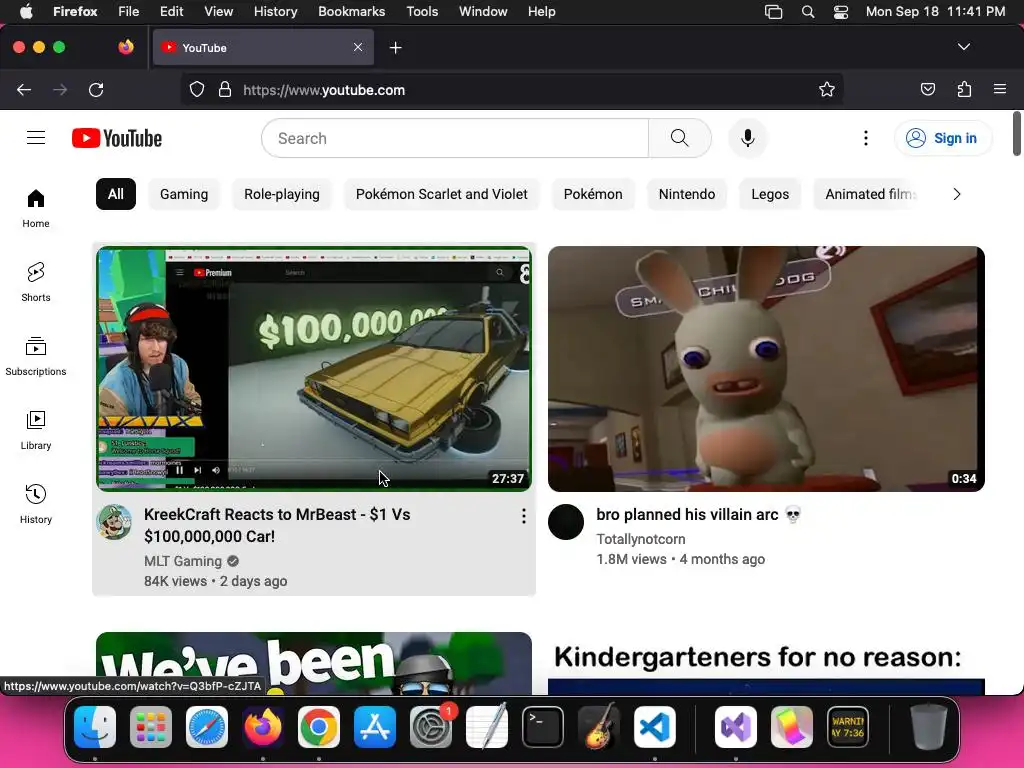Viewport: 1024px width, 768px height.
Task: Open Firefox History menu
Action: (276, 11)
